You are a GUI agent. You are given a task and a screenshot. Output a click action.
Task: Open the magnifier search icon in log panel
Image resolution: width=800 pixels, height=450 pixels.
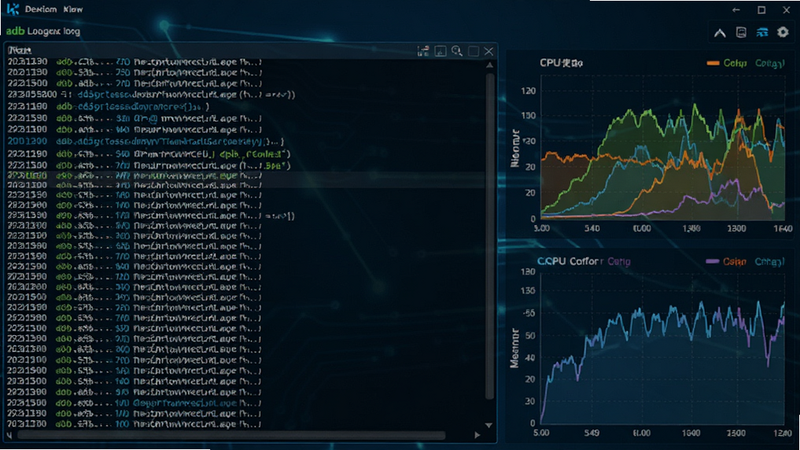coord(457,51)
